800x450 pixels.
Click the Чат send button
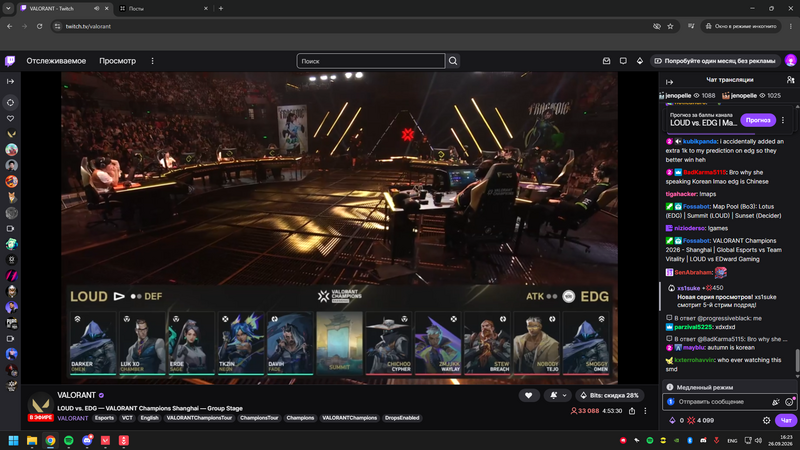tap(786, 420)
